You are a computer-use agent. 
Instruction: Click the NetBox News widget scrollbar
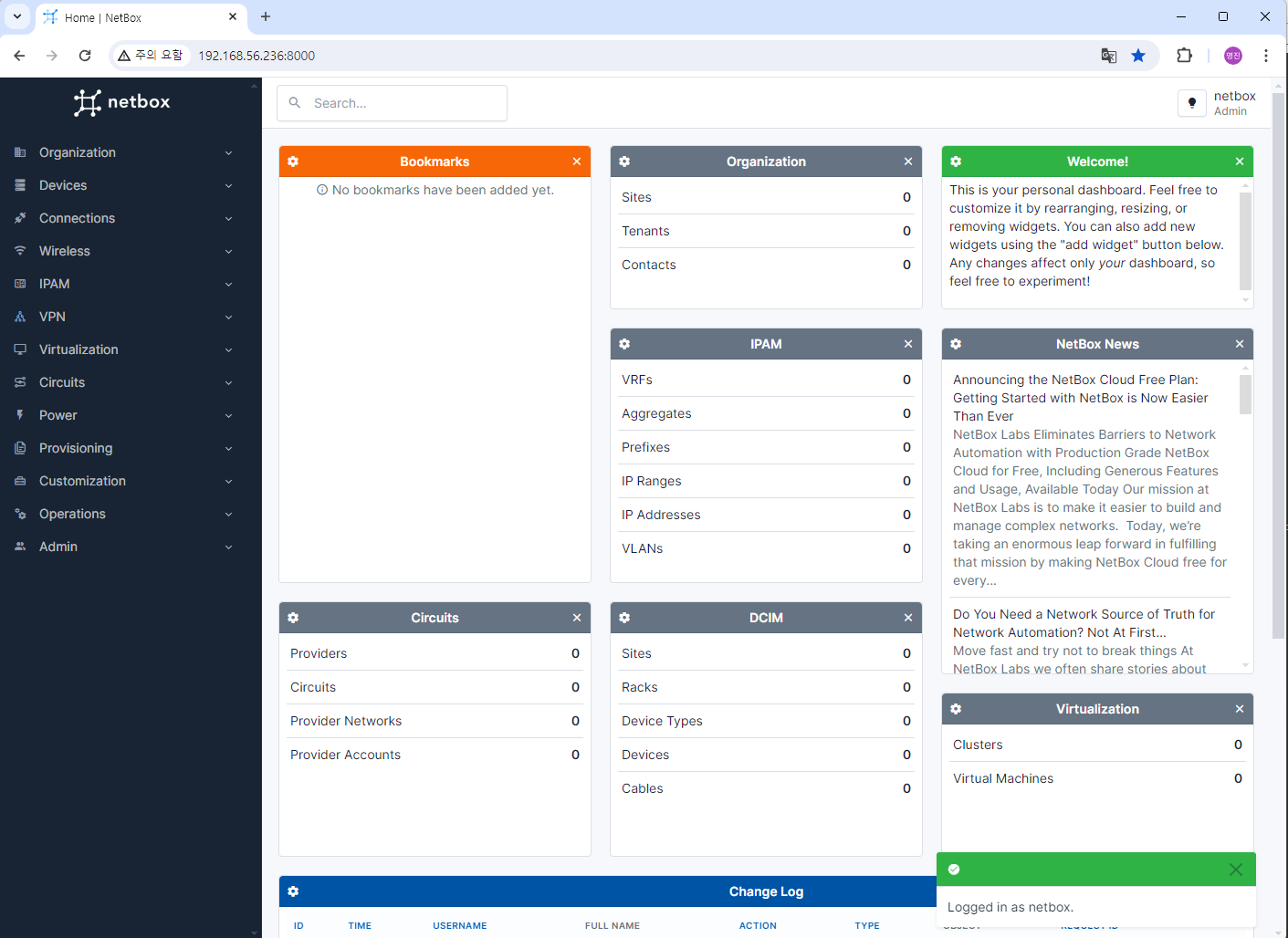tap(1245, 394)
